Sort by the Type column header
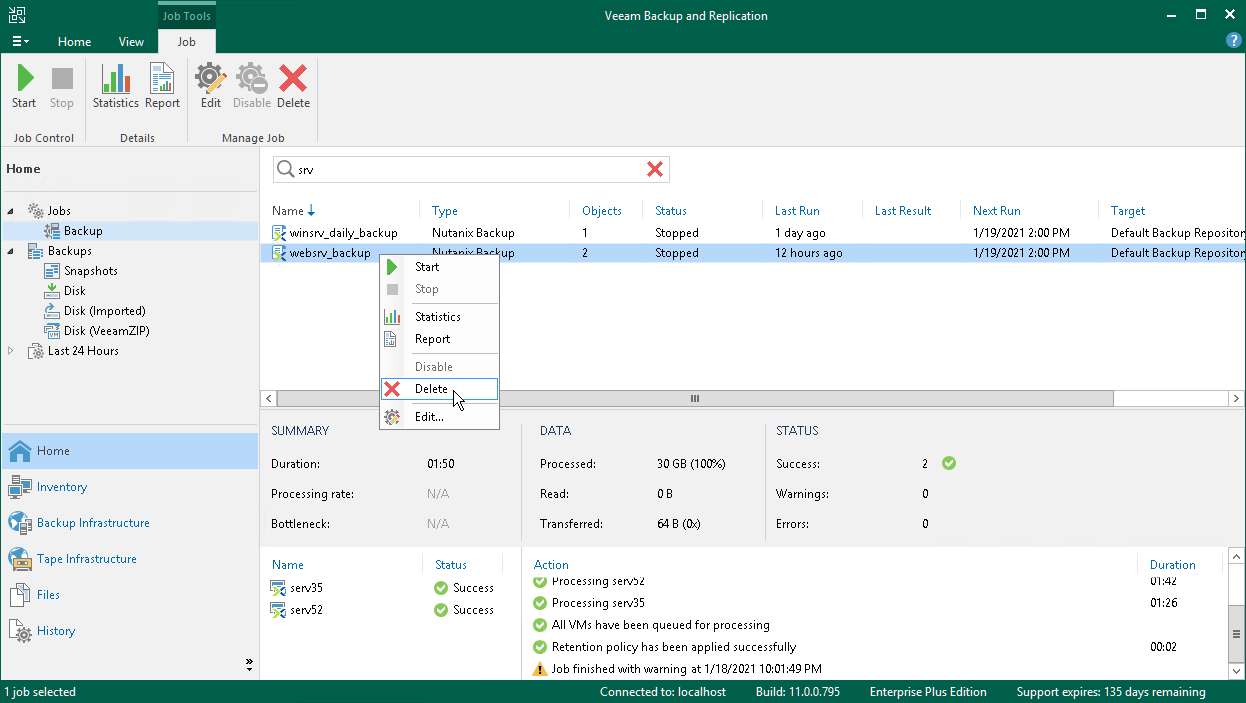This screenshot has width=1246, height=703. click(x=445, y=211)
